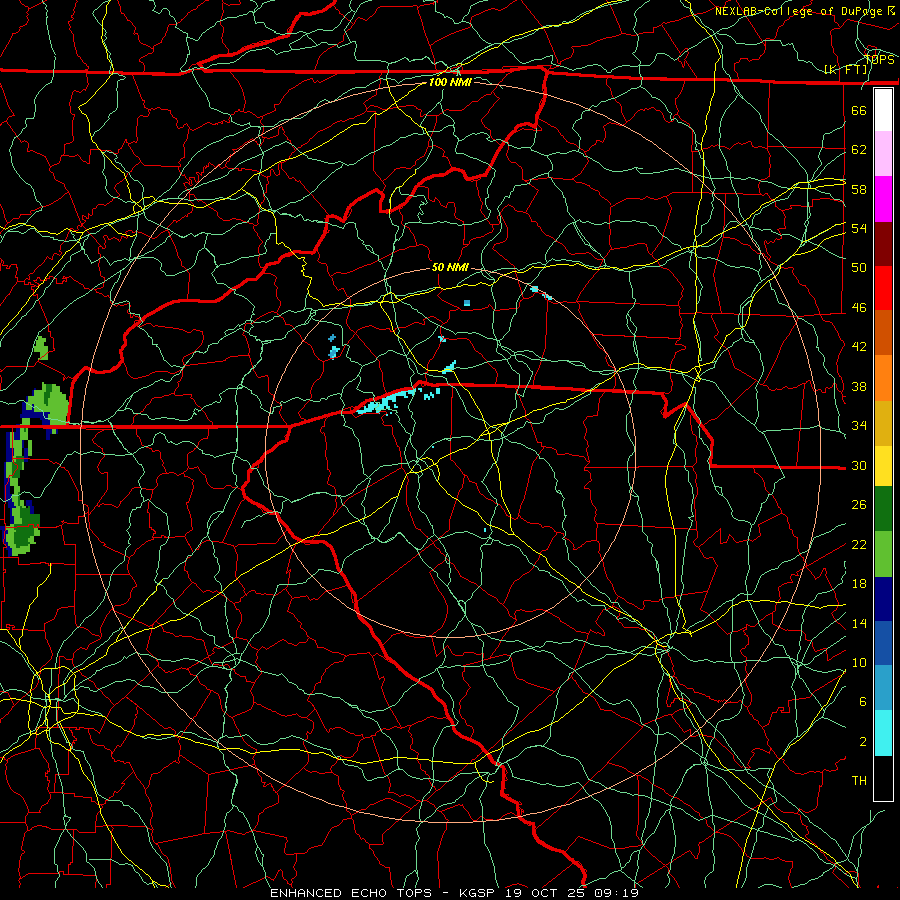This screenshot has width=900, height=900.
Task: Click the light pink legend swatch
Action: [883, 154]
